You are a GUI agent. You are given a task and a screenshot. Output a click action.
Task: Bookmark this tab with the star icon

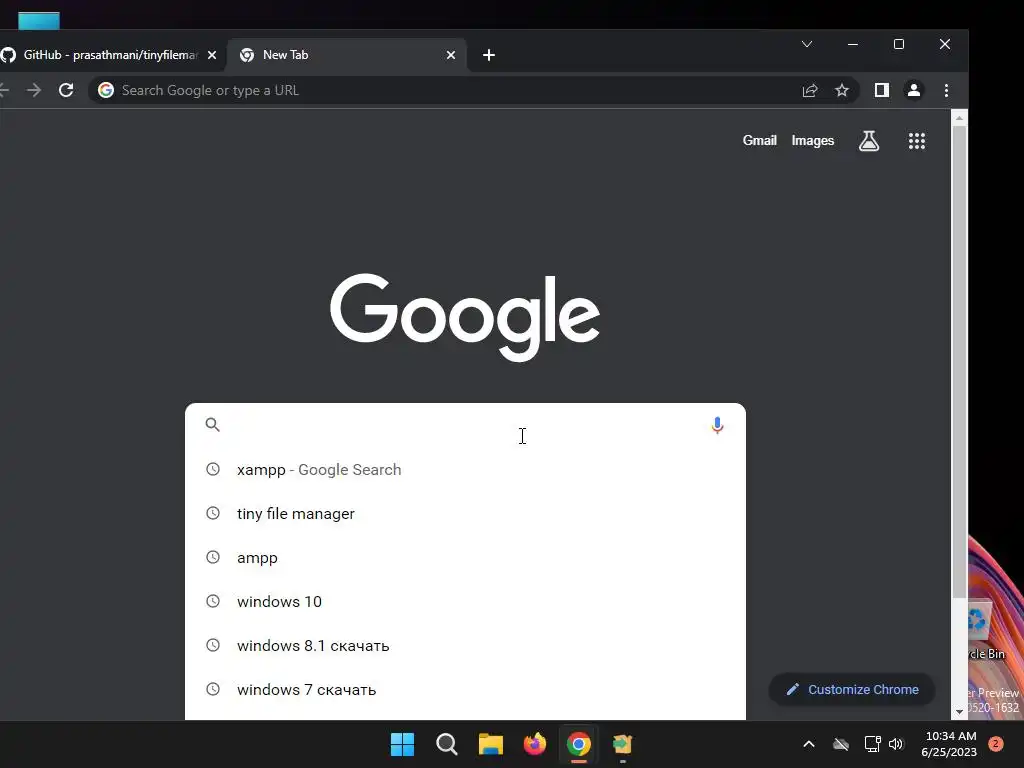(842, 90)
